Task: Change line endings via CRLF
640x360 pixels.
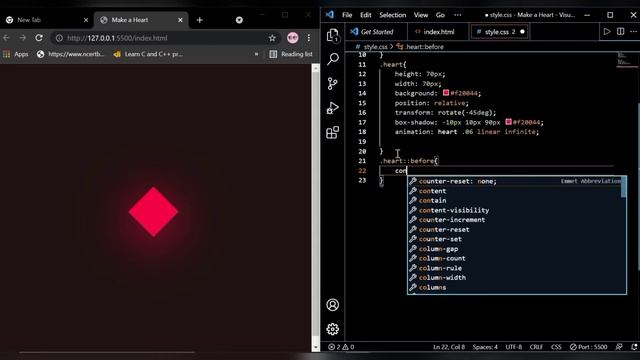Action: tap(536, 347)
